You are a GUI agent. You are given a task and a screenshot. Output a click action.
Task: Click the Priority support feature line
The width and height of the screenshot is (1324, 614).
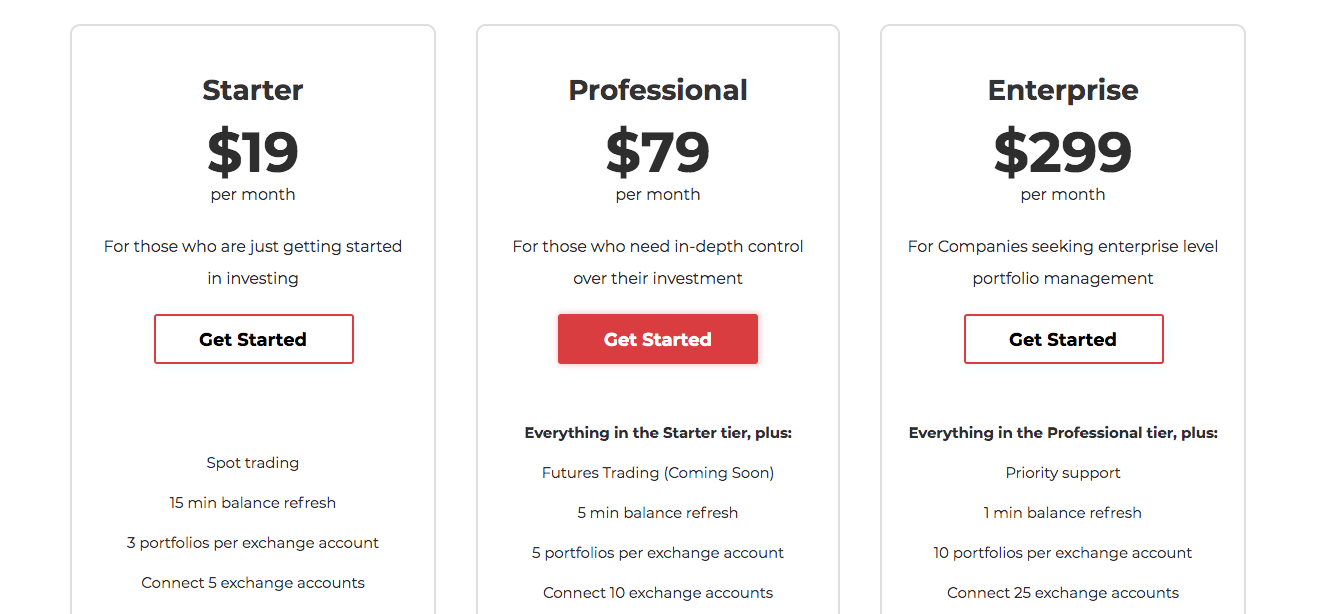tap(1063, 473)
